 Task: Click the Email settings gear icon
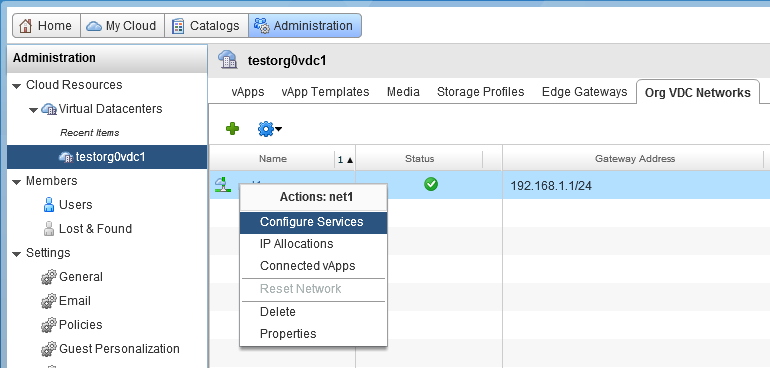tap(49, 301)
